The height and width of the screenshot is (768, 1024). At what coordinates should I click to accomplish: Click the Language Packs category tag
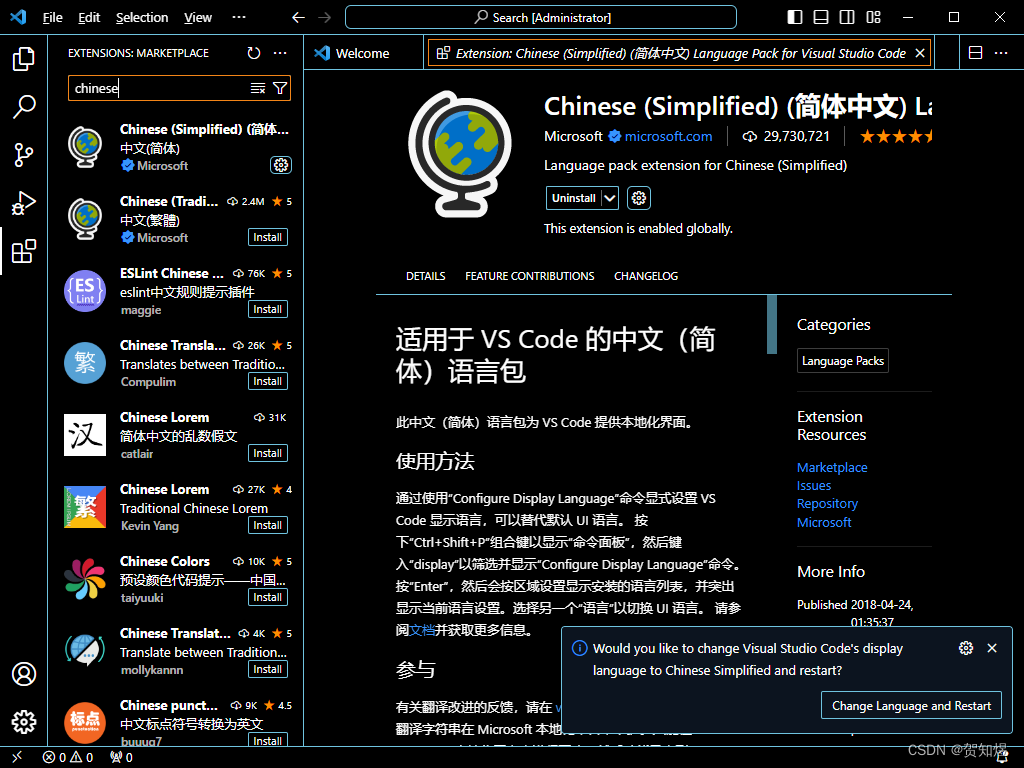(x=842, y=360)
